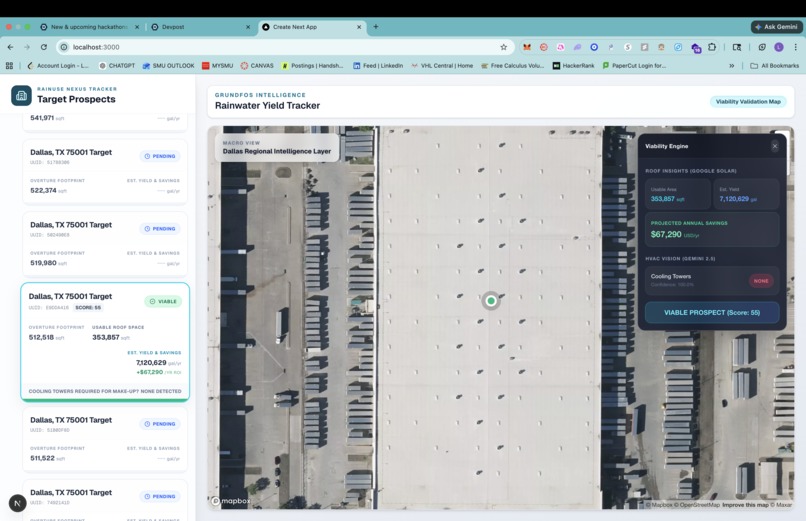Image resolution: width=806 pixels, height=521 pixels.
Task: Click the Dallas Regional Intelligence Layer label
Action: click(277, 152)
